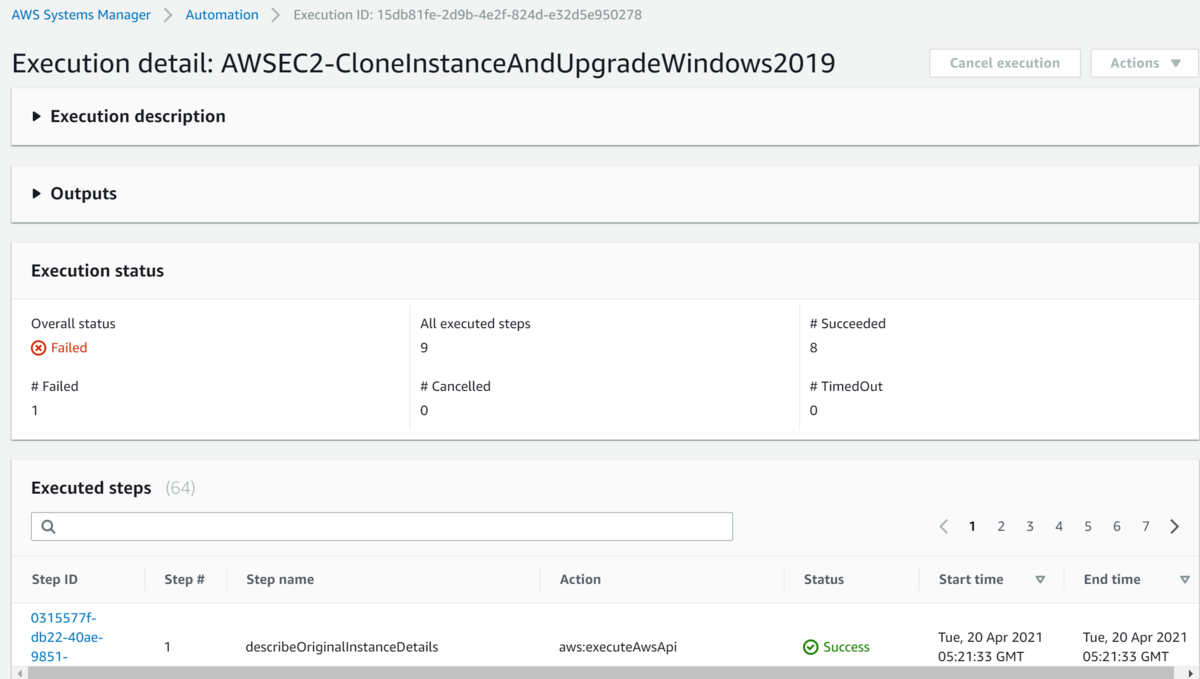
Task: Click the Executed steps heading
Action: 91,488
